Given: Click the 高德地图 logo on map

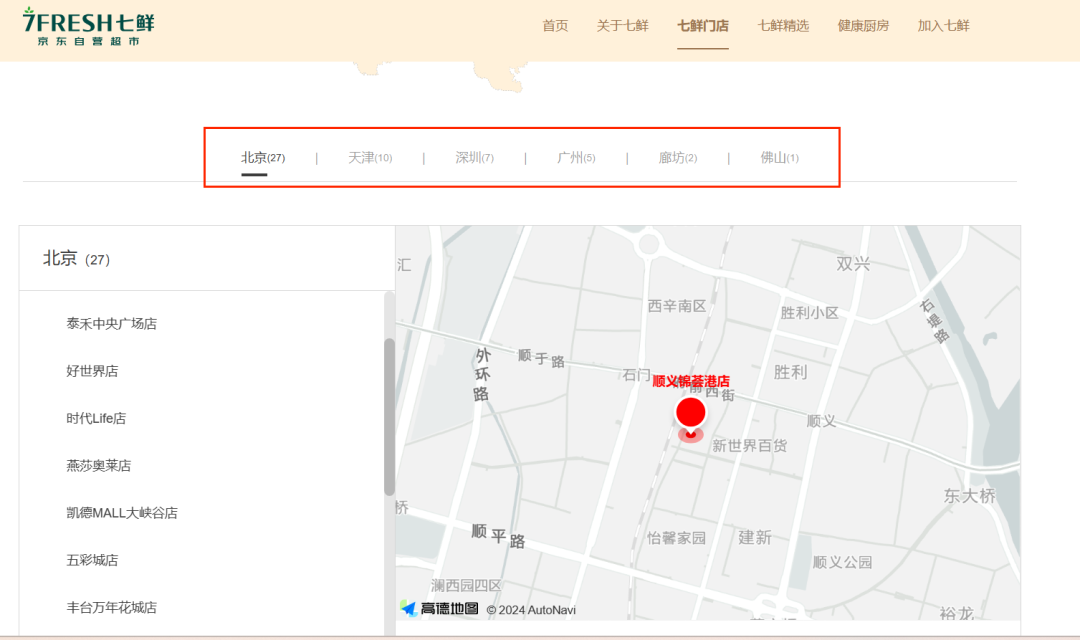Looking at the screenshot, I should (440, 608).
